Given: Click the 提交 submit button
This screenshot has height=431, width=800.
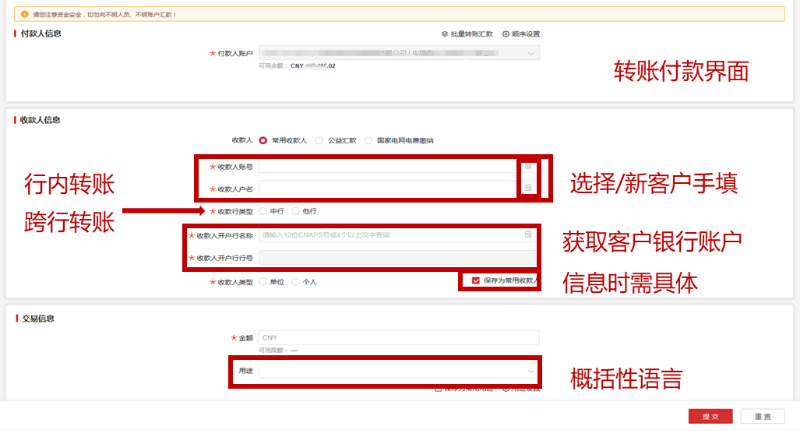Looking at the screenshot, I should 710,416.
